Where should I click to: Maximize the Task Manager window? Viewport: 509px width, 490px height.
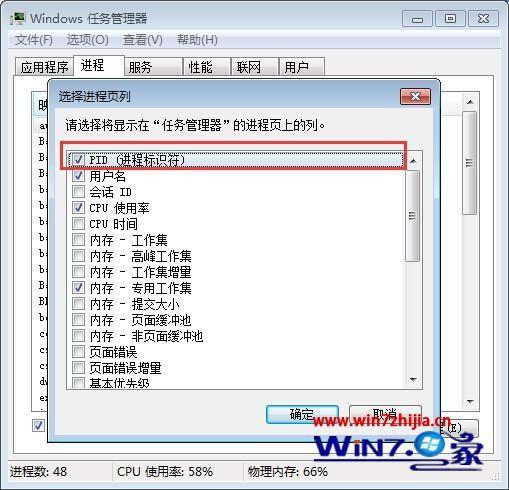coord(450,19)
